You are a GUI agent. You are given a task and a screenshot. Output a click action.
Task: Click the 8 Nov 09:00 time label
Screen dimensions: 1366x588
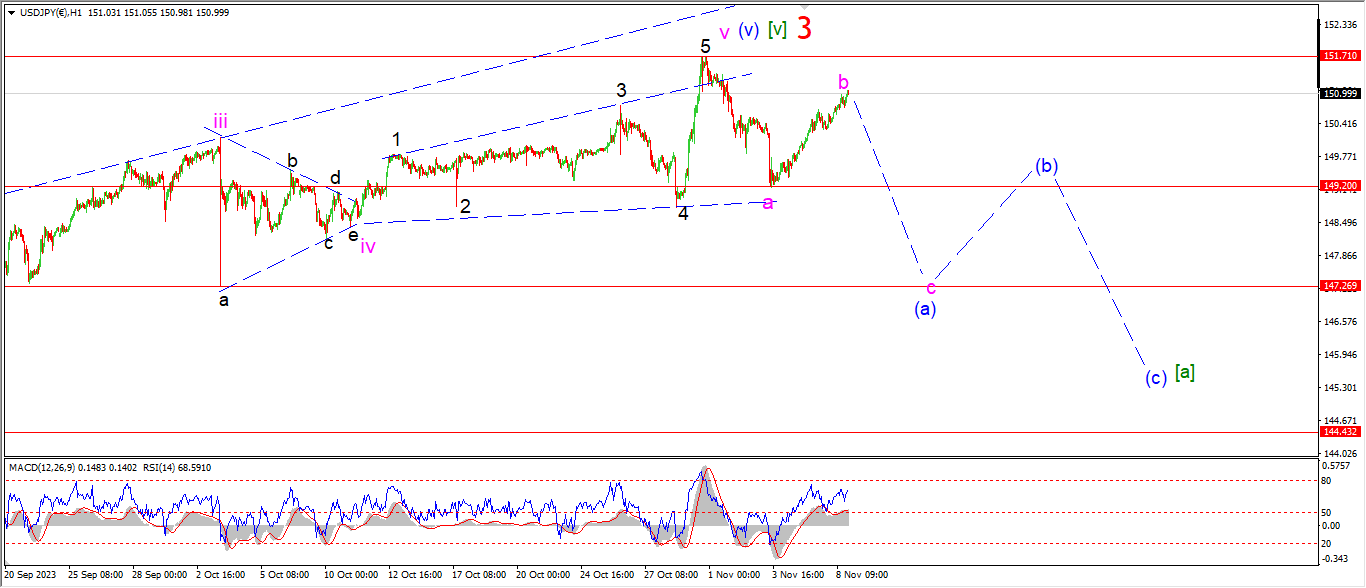pos(862,575)
